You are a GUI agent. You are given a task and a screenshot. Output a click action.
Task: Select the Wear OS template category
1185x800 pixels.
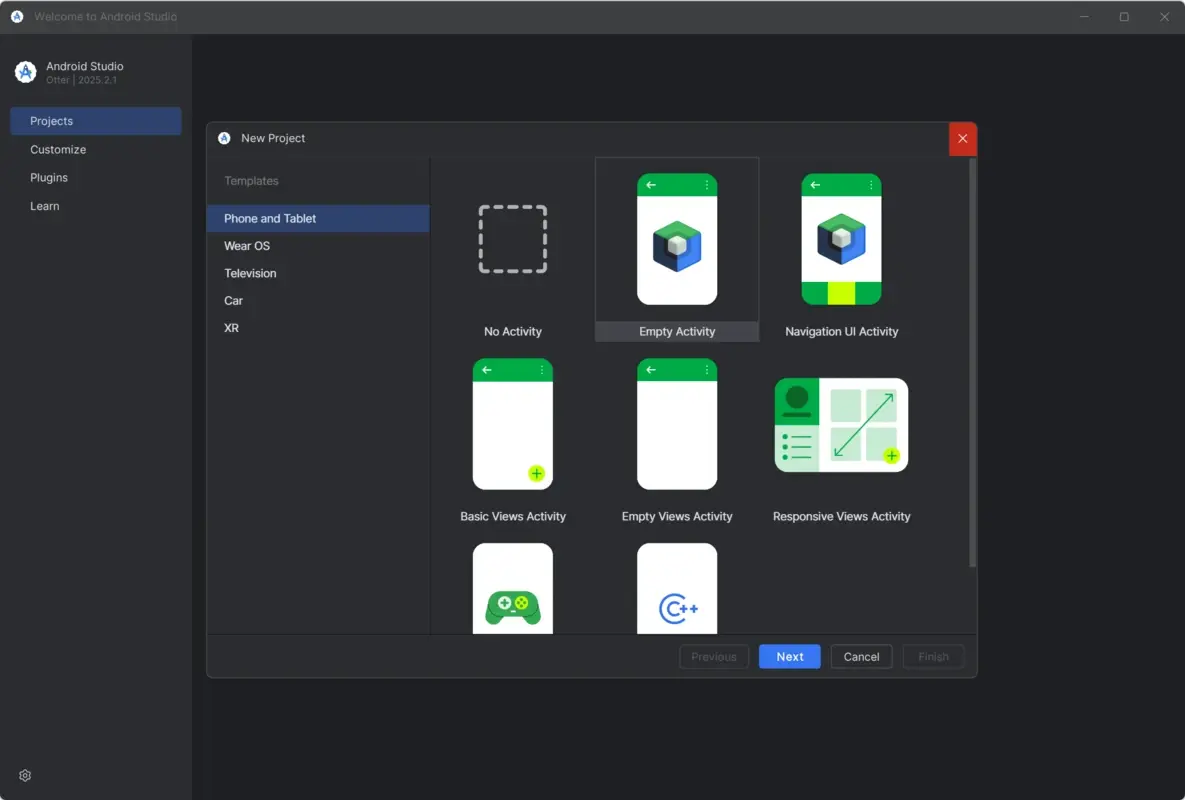pyautogui.click(x=246, y=245)
